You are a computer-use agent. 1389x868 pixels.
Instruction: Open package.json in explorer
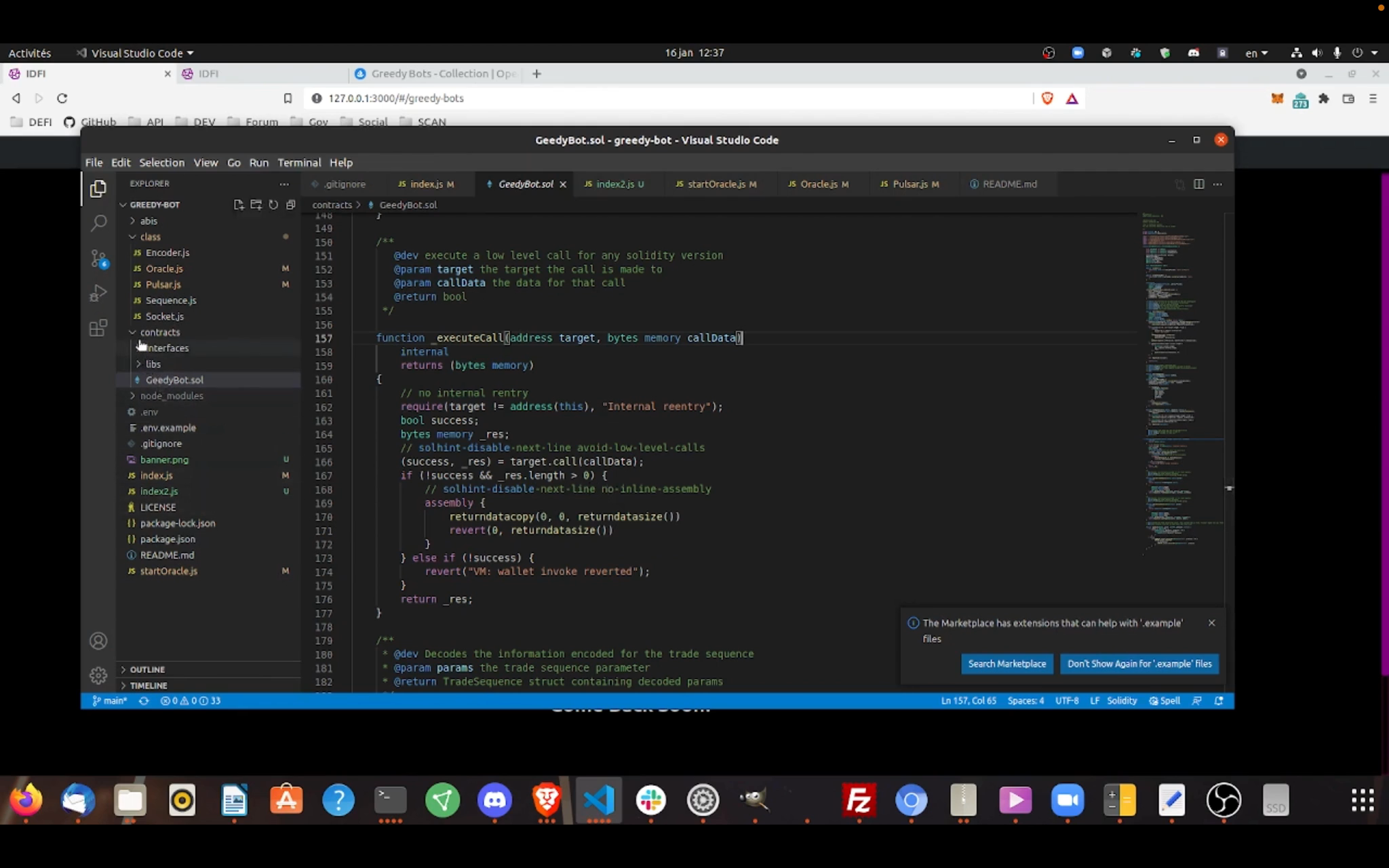pyautogui.click(x=168, y=539)
